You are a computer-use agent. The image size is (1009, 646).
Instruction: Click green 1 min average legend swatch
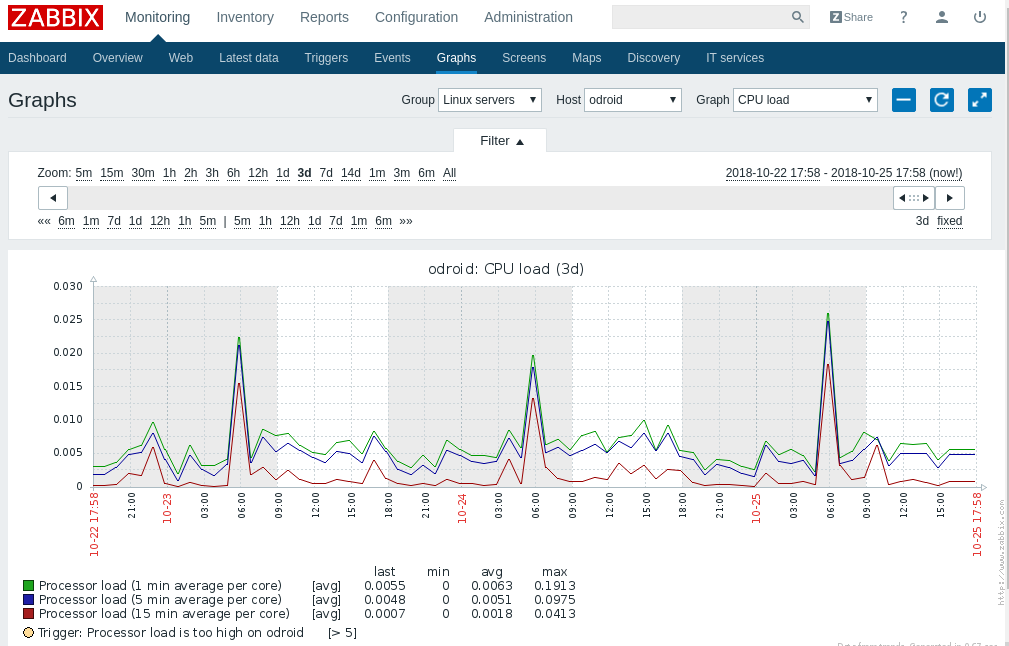tap(28, 586)
